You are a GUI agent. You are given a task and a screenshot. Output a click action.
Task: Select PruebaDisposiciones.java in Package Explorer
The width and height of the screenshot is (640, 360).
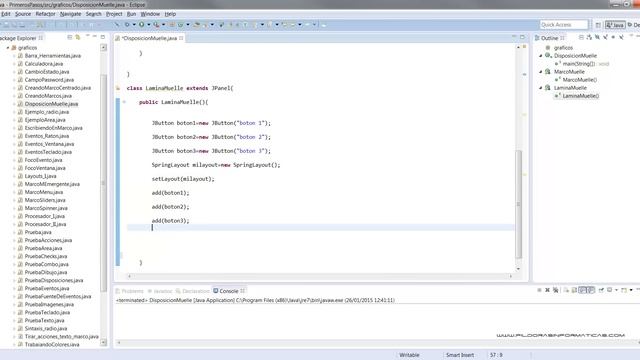(x=53, y=280)
